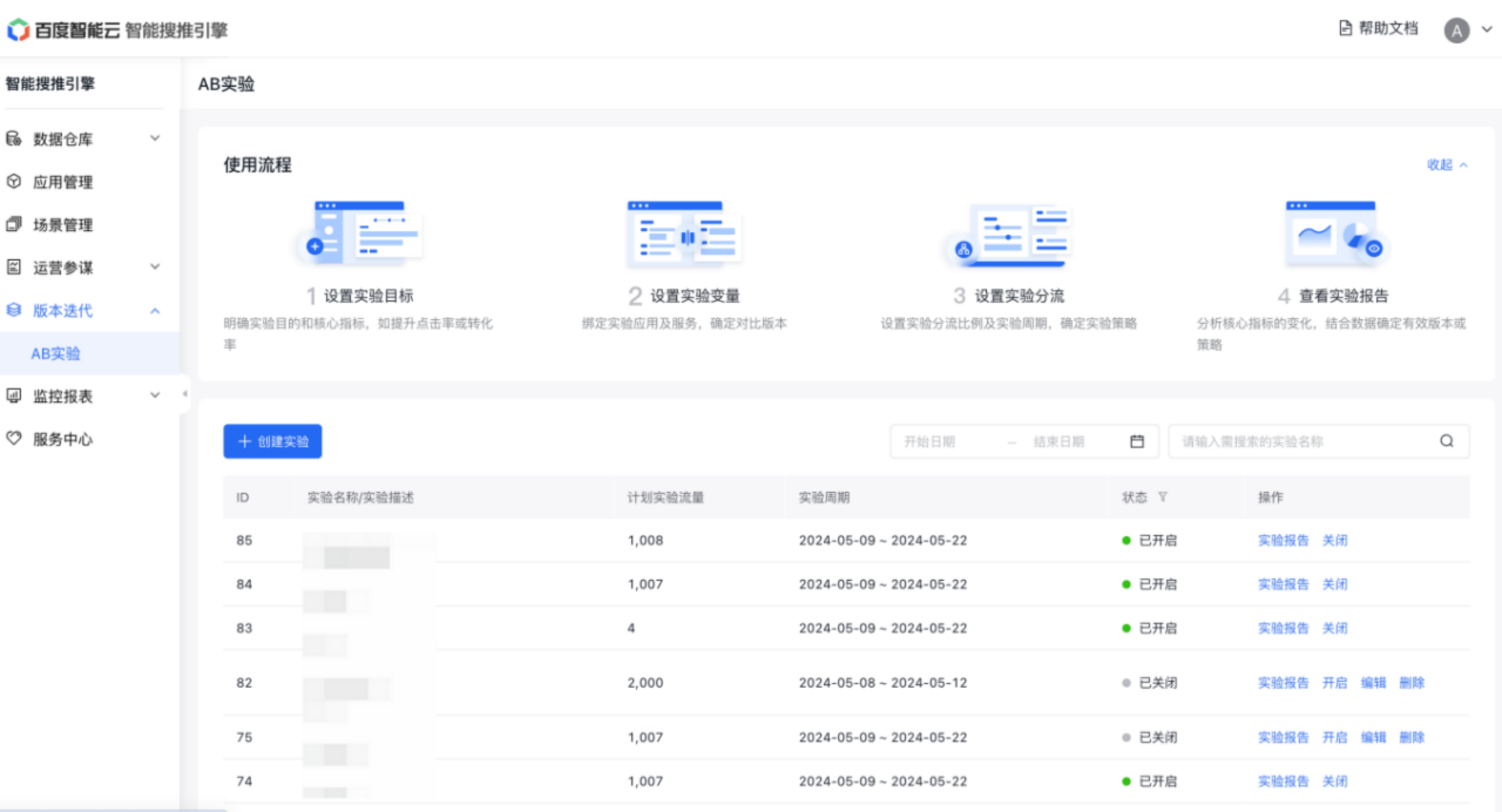The image size is (1502, 812).
Task: Open the 状态 column filter icon
Action: click(x=1162, y=497)
